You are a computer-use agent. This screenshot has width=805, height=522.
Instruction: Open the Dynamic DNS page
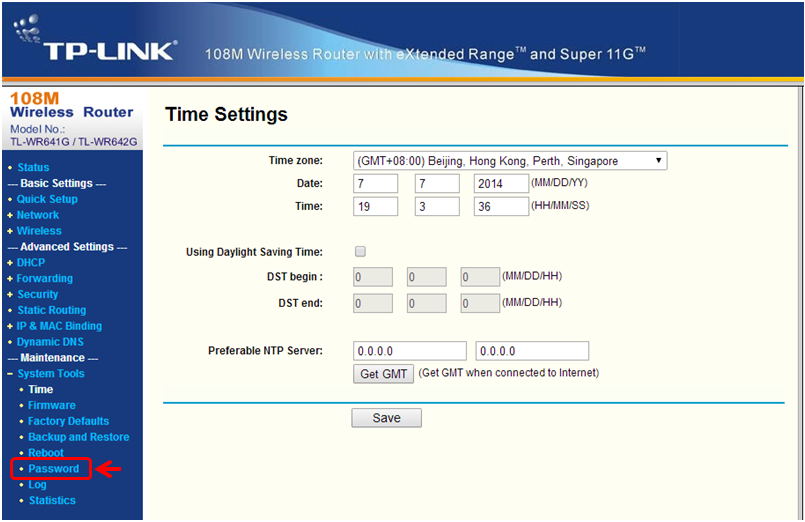(50, 342)
